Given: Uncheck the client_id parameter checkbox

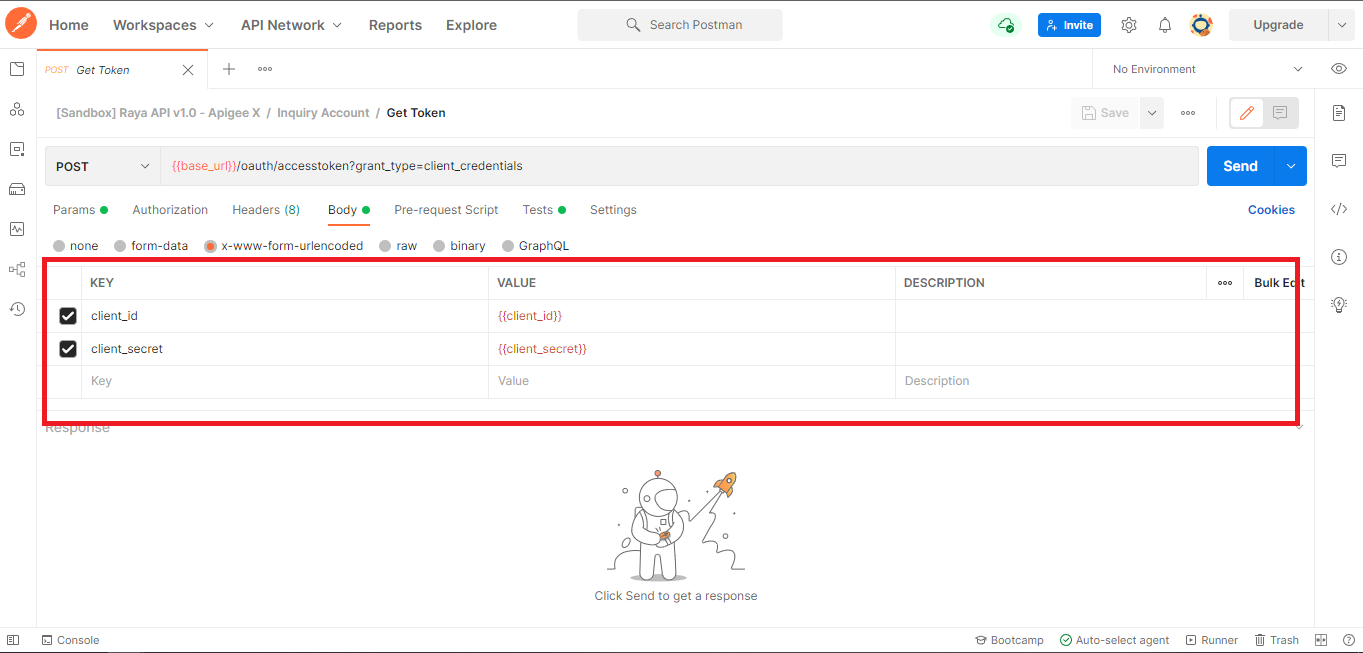Looking at the screenshot, I should click(x=68, y=316).
